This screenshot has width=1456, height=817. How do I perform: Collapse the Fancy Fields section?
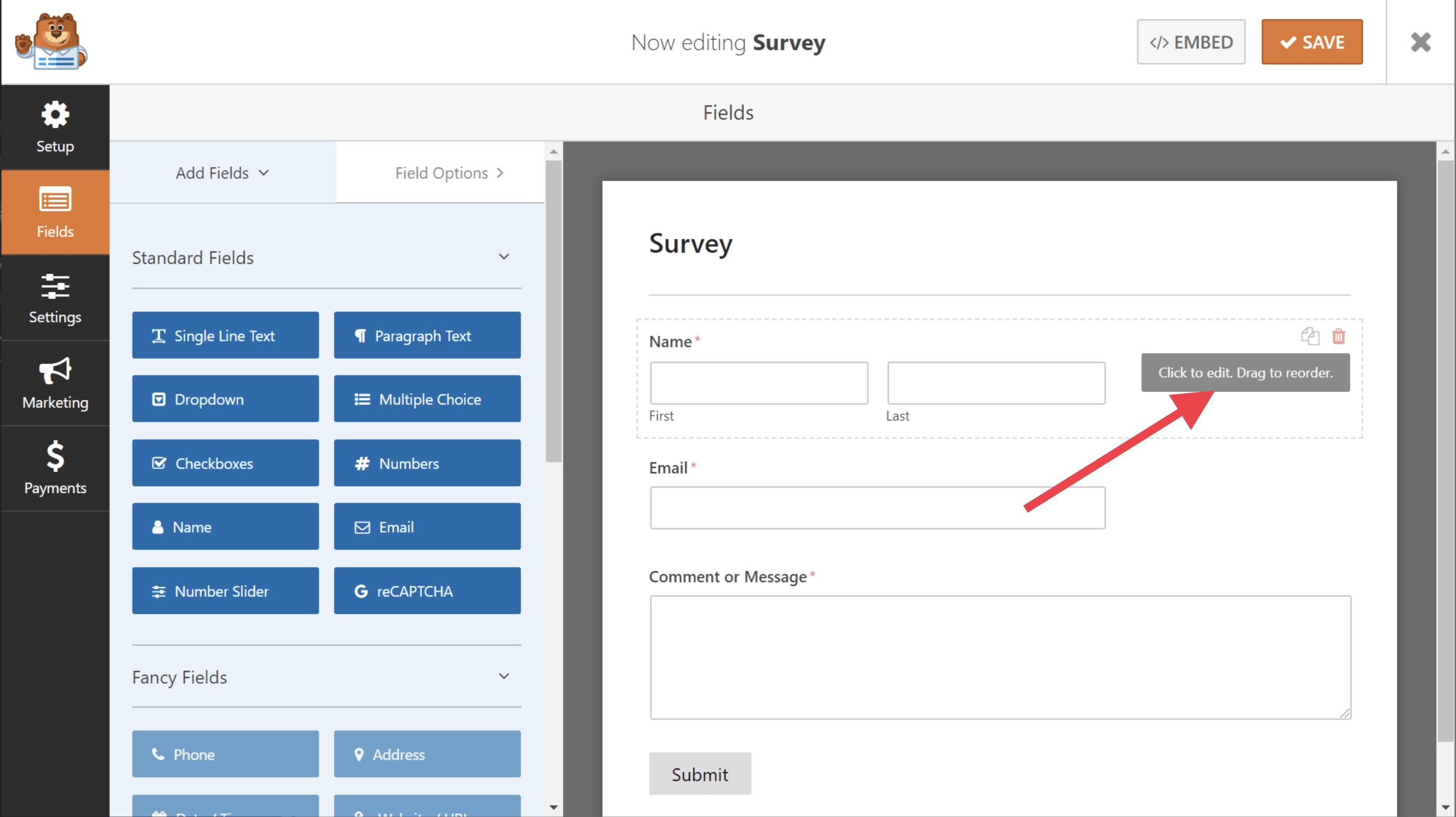(504, 676)
